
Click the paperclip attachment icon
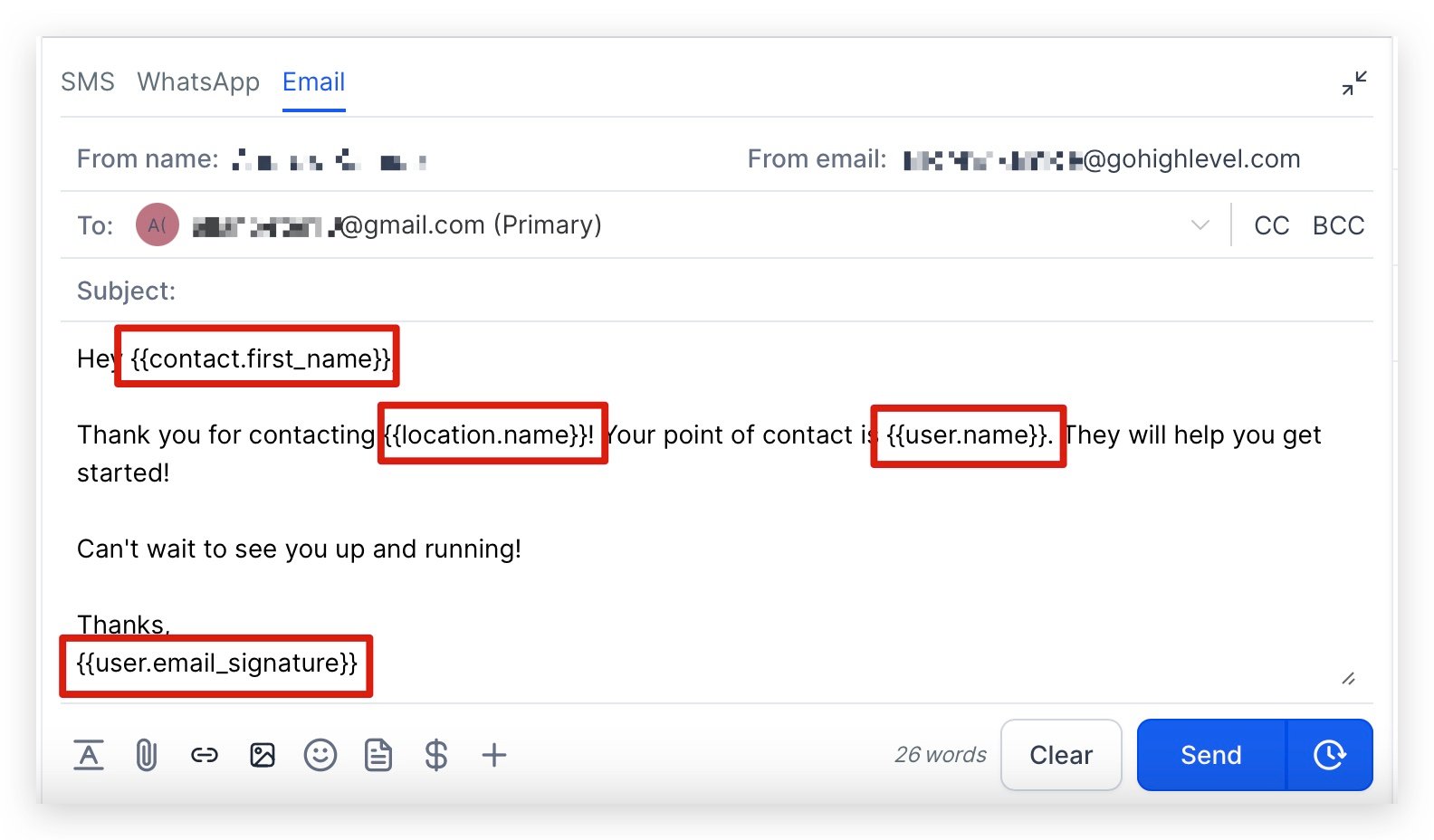(x=146, y=755)
